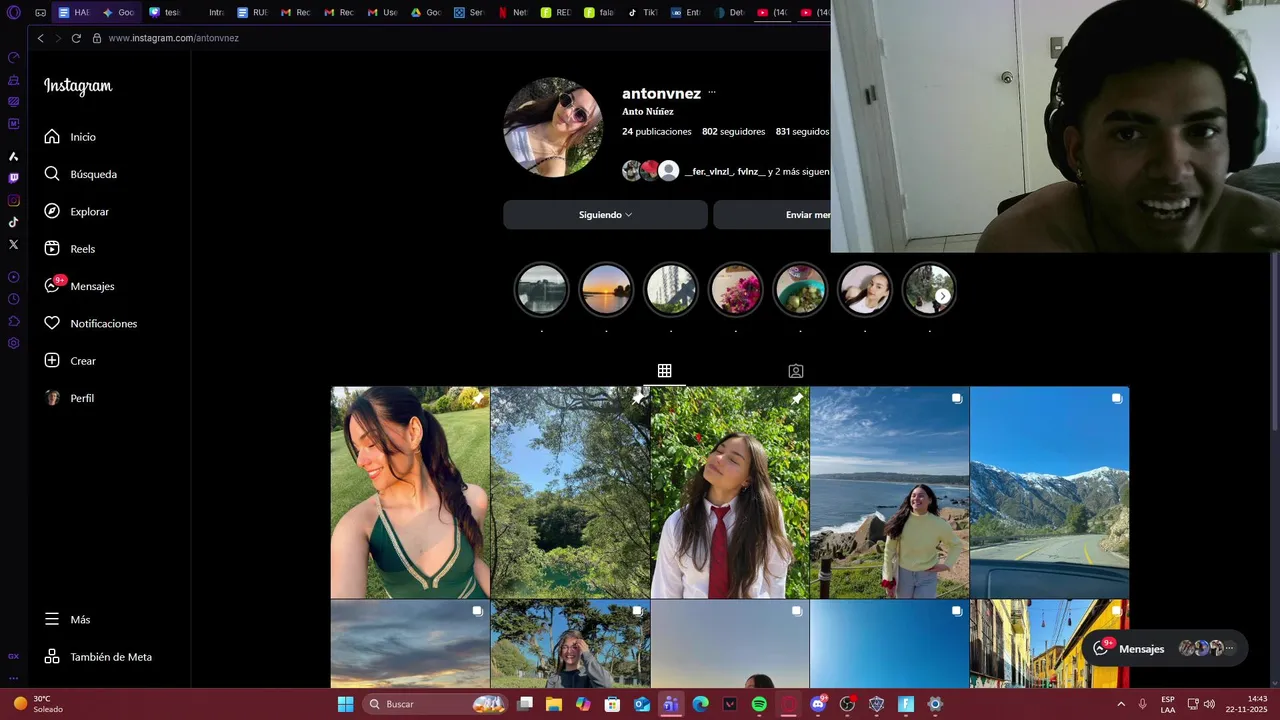The image size is (1280, 720).
Task: Click the Crear plus icon
Action: pos(52,361)
